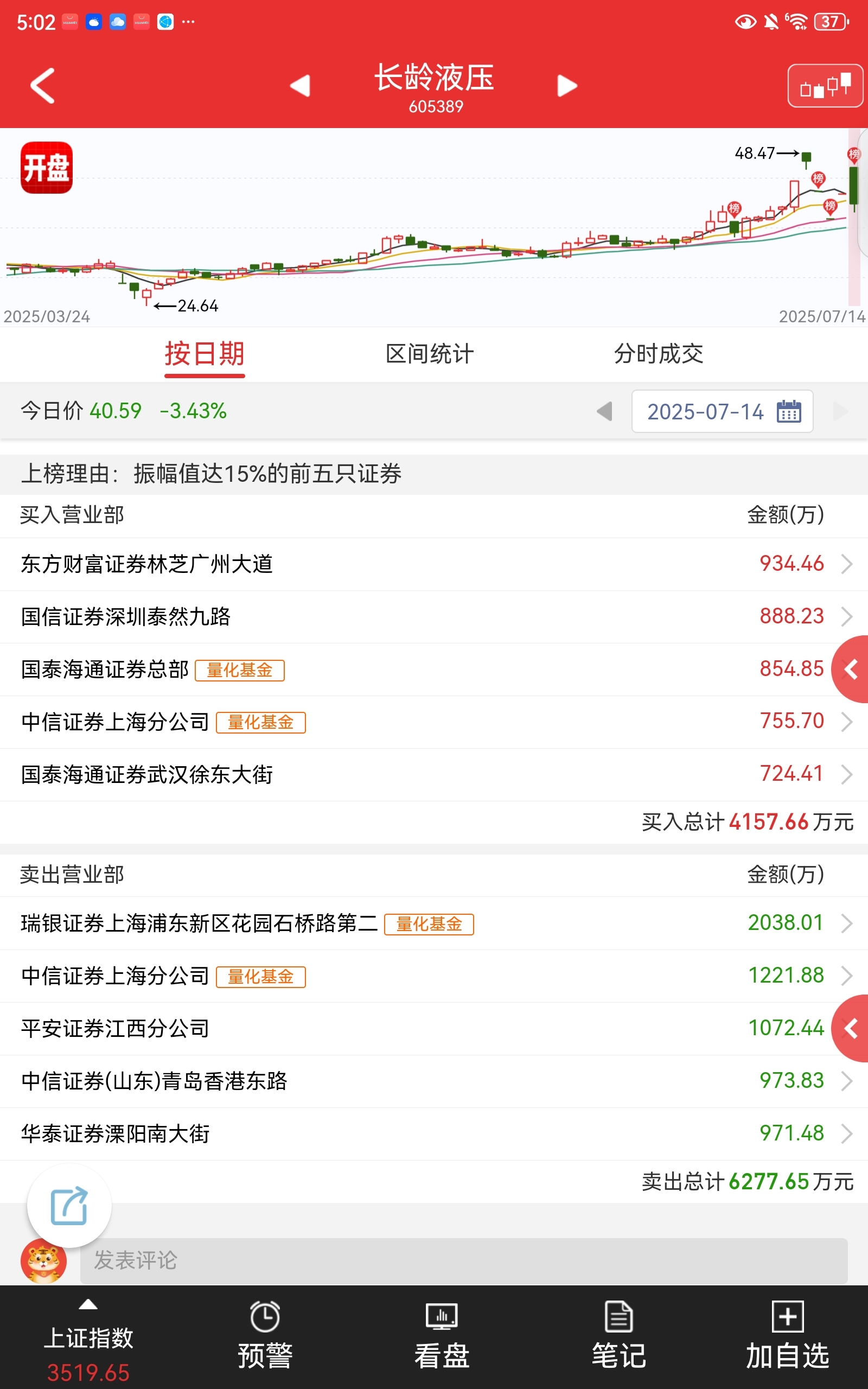Tap the lower red floating side-panel arrow

coord(851,1029)
